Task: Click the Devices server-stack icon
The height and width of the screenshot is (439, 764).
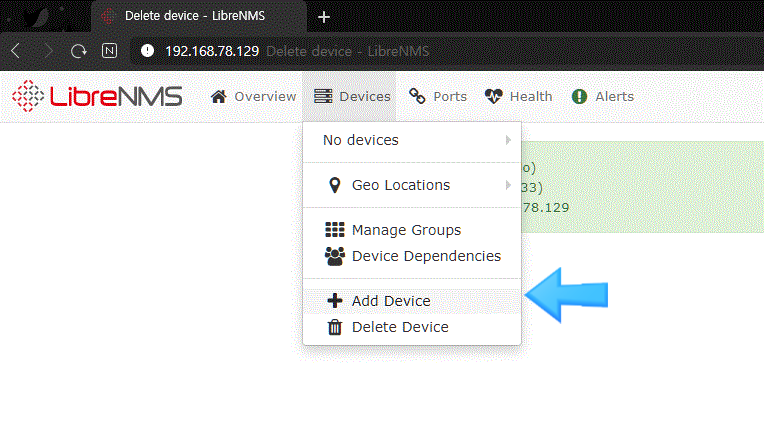Action: [x=323, y=96]
